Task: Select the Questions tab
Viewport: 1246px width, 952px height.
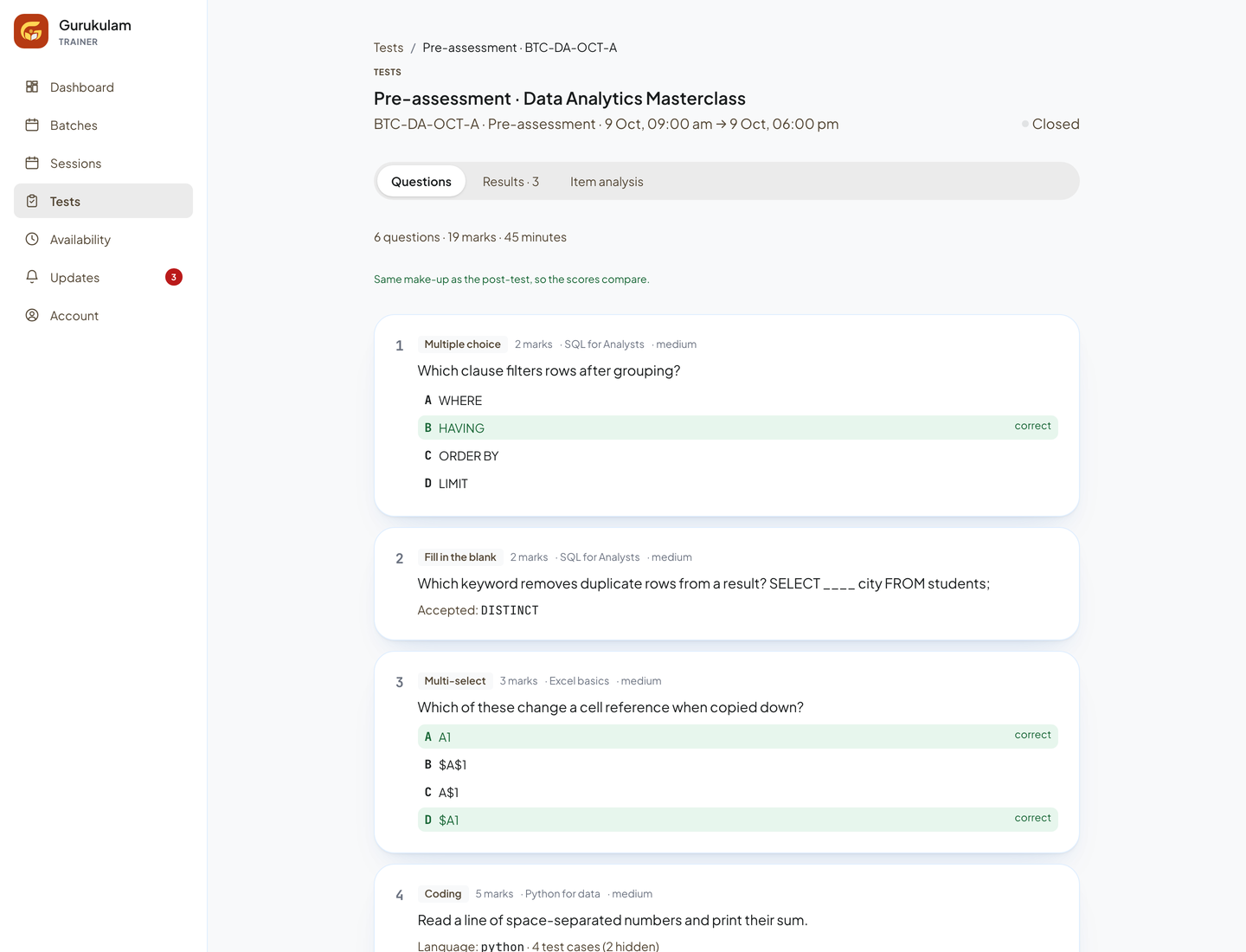Action: [421, 181]
